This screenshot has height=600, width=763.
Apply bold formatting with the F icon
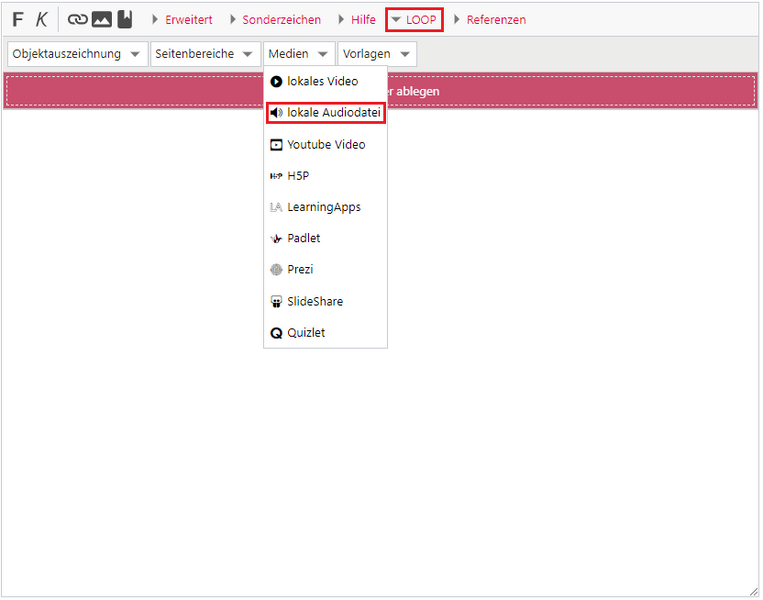tap(18, 19)
